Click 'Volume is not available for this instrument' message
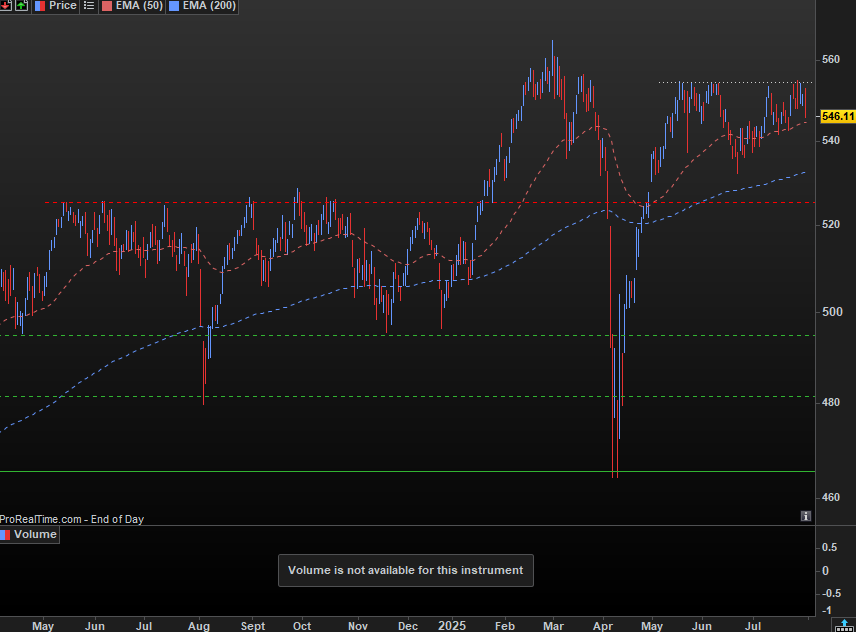The height and width of the screenshot is (632, 856). click(406, 570)
